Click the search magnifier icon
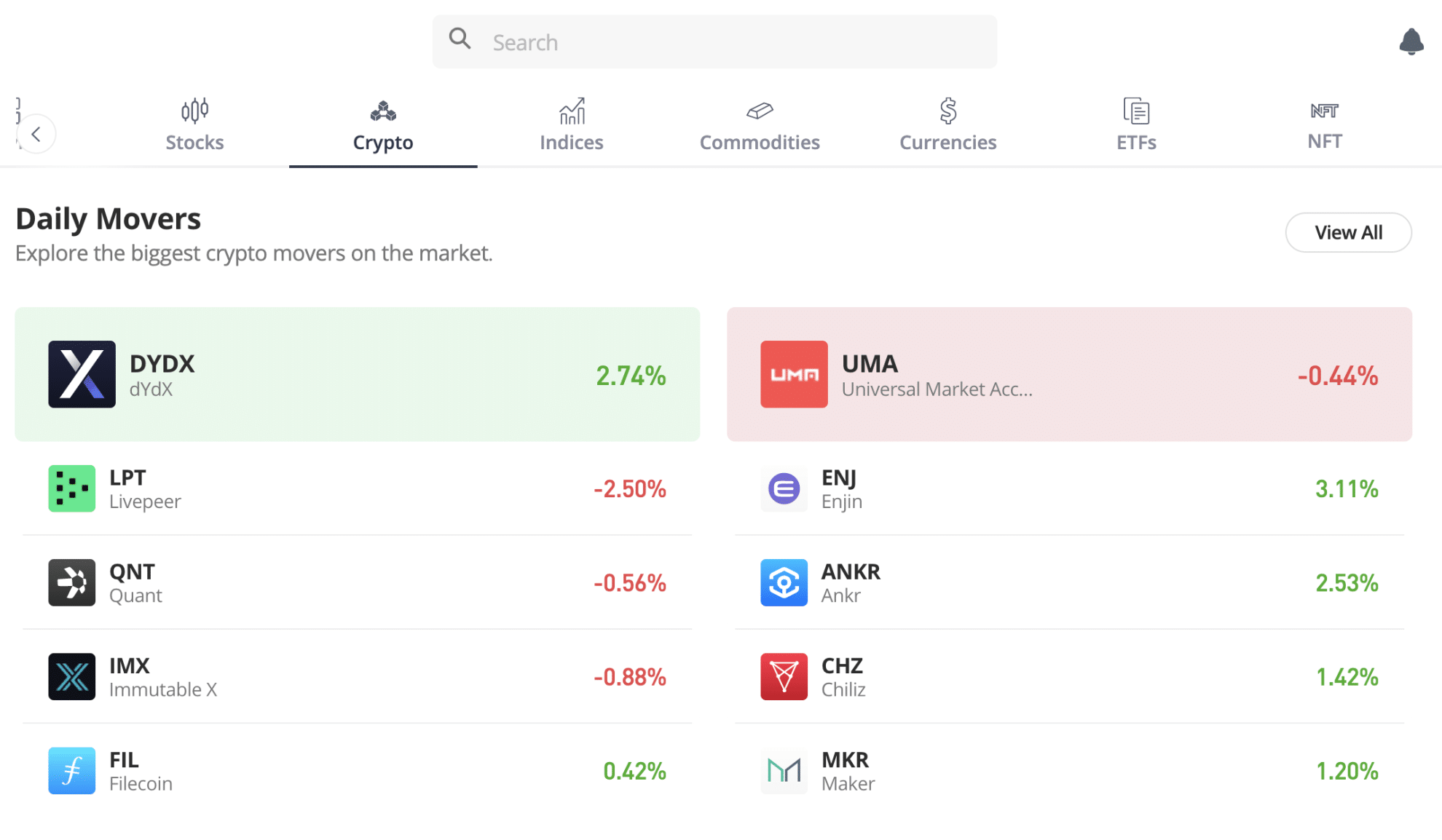 [460, 38]
